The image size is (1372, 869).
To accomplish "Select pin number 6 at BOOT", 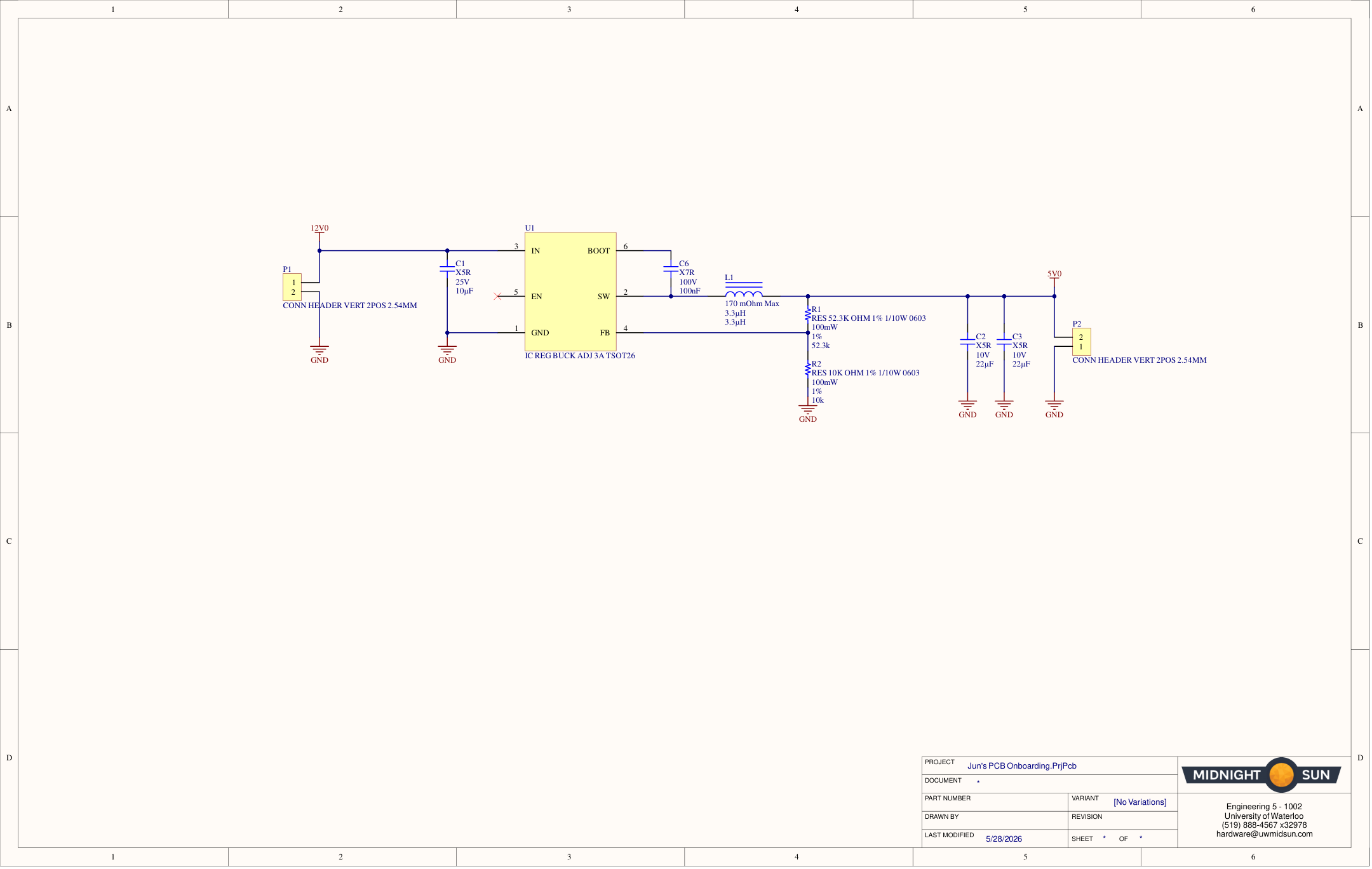I will [626, 246].
